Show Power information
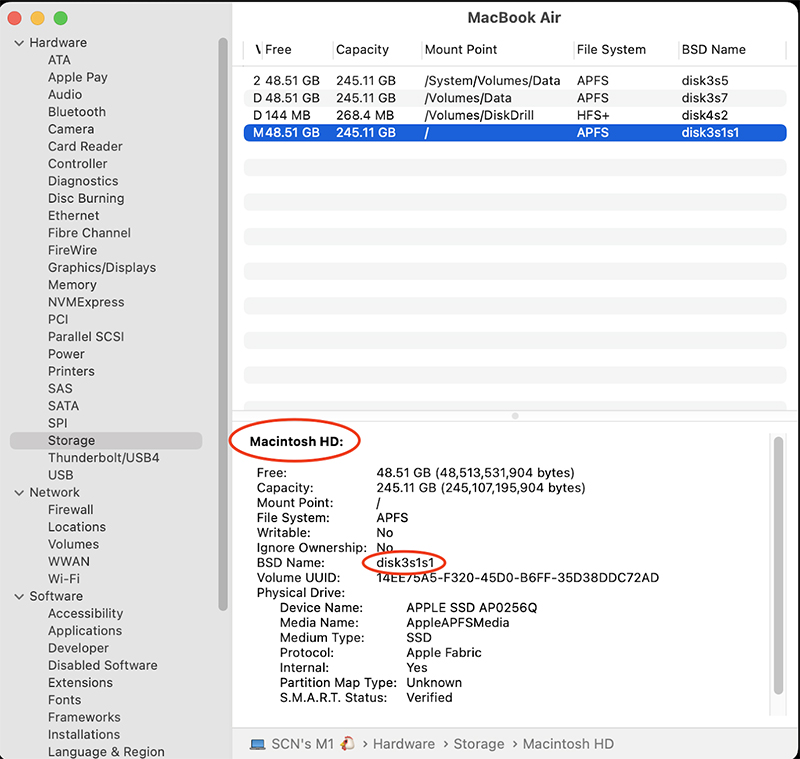The width and height of the screenshot is (800, 759). (x=66, y=355)
